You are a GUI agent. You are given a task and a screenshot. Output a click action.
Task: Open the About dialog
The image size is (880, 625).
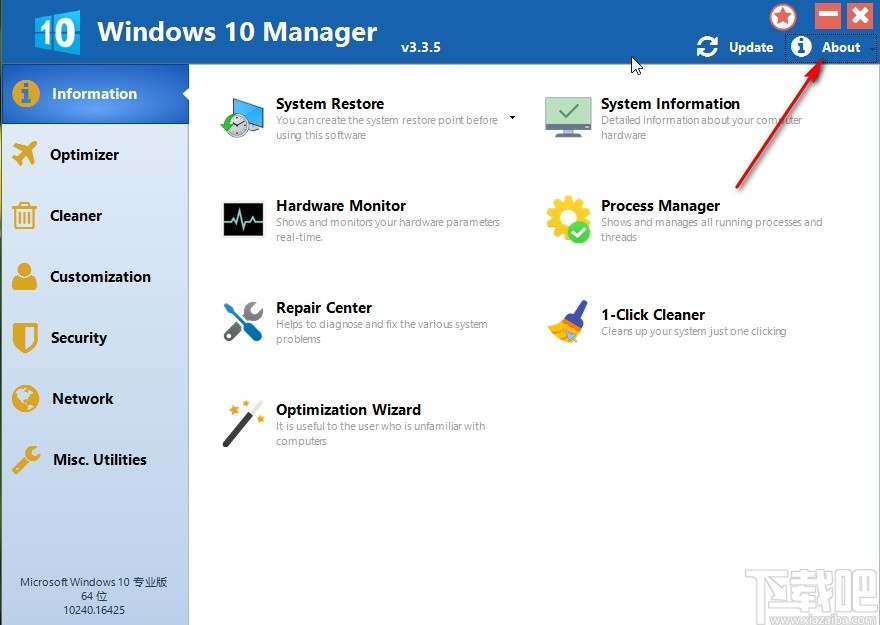832,47
